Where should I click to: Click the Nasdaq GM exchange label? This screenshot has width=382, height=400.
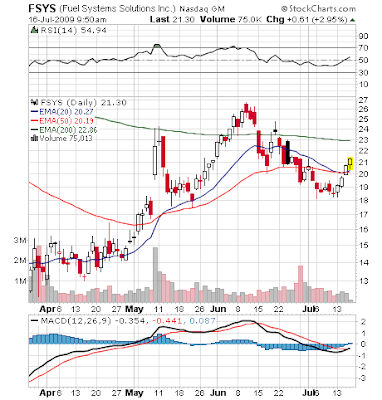[202, 9]
